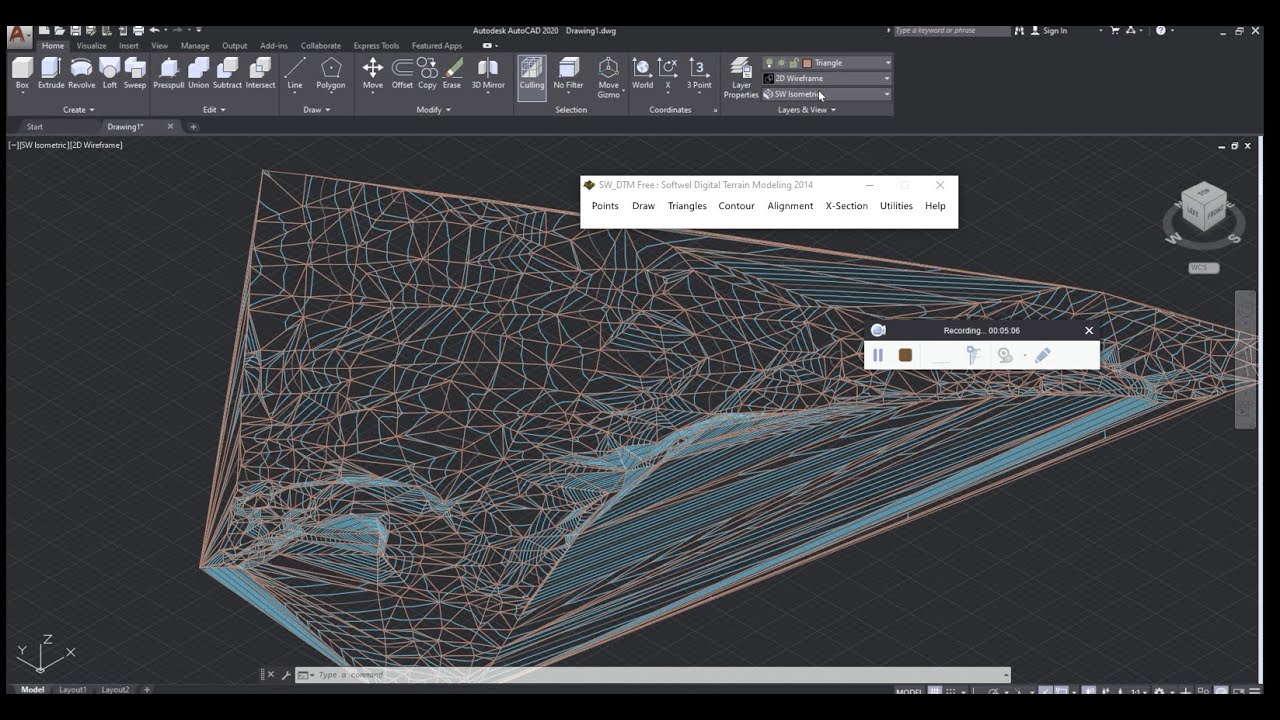The width and height of the screenshot is (1280, 720).
Task: Open Points menu in SW_DTM
Action: tap(605, 206)
